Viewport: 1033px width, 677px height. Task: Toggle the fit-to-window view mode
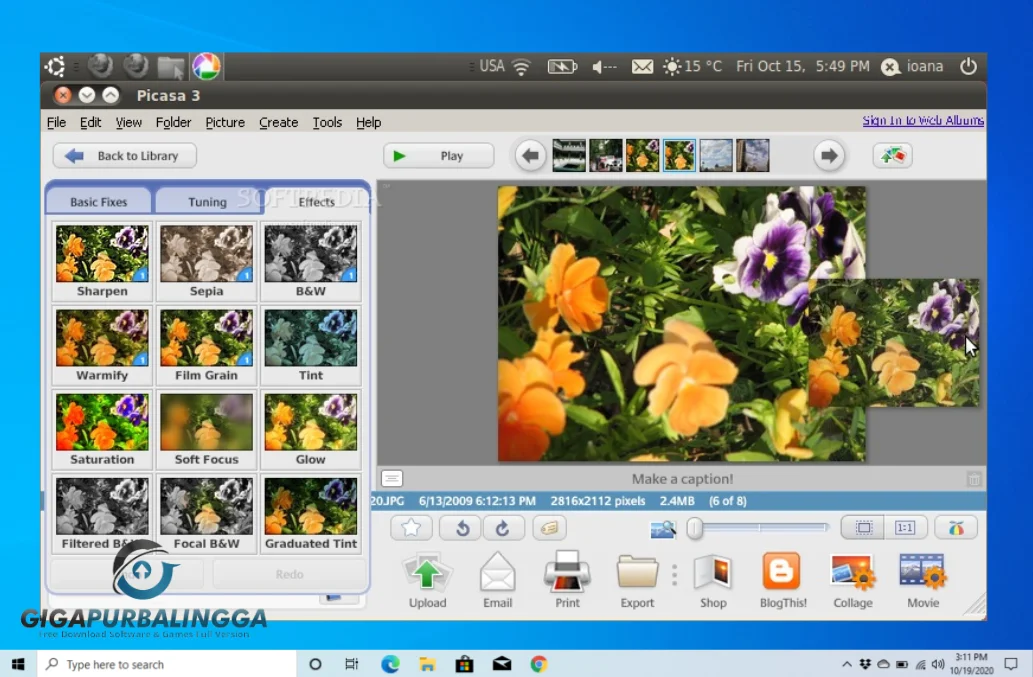point(862,526)
